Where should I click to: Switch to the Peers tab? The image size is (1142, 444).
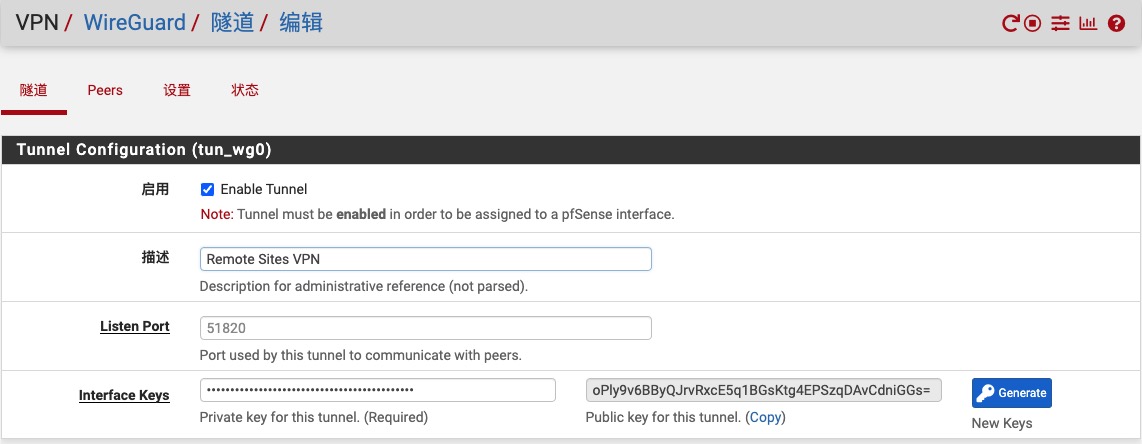[x=105, y=90]
